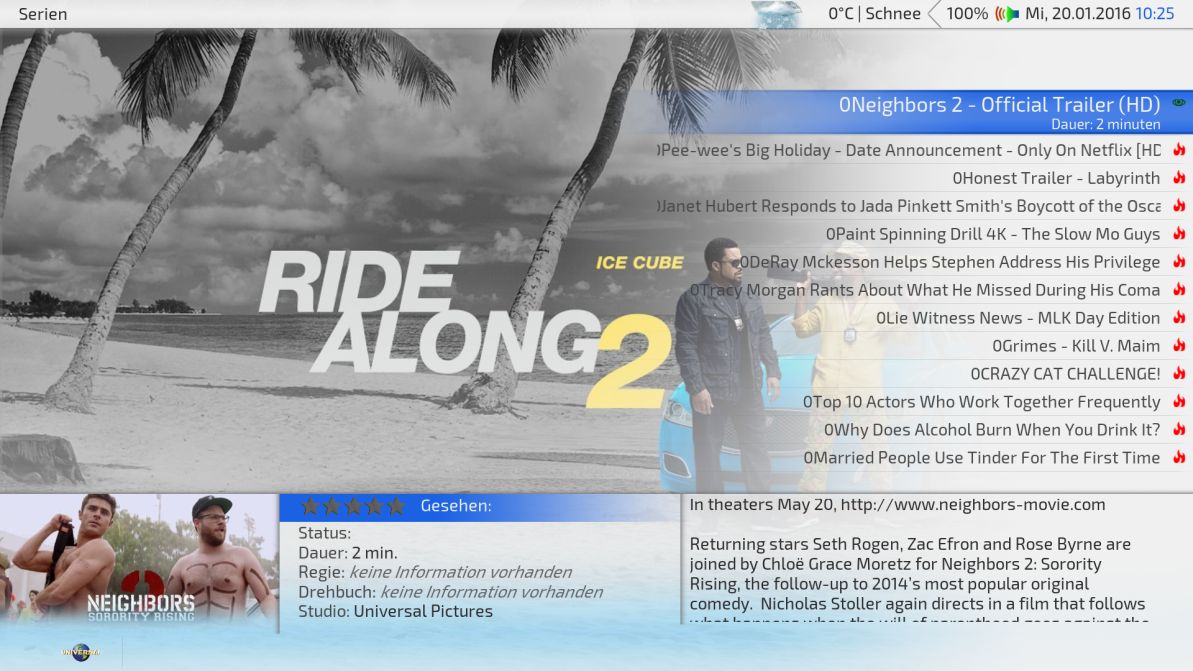Click the snow weather icon in top bar

[x=776, y=14]
